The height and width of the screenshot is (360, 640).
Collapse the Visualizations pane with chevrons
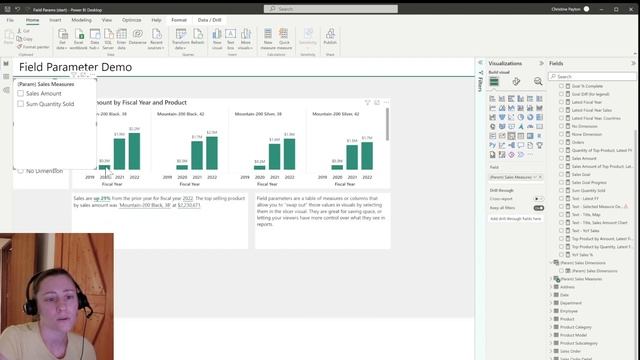[541, 63]
